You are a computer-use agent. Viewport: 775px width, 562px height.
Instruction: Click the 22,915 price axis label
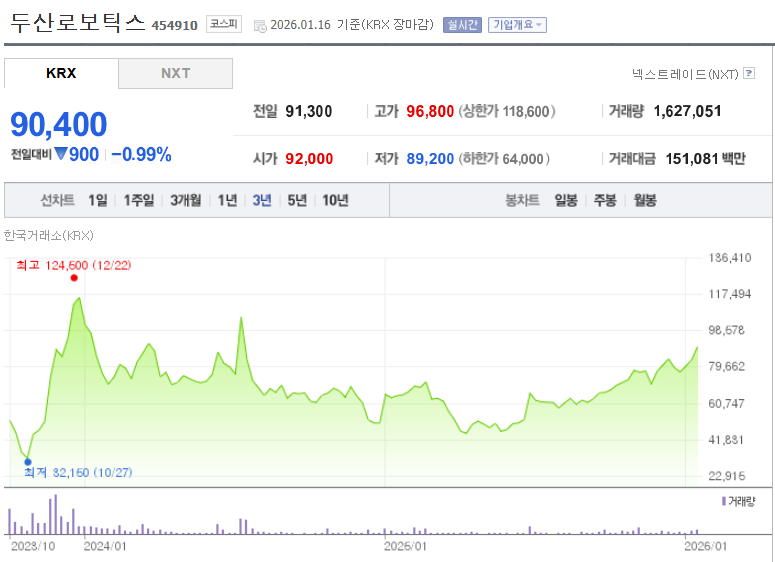coord(726,476)
